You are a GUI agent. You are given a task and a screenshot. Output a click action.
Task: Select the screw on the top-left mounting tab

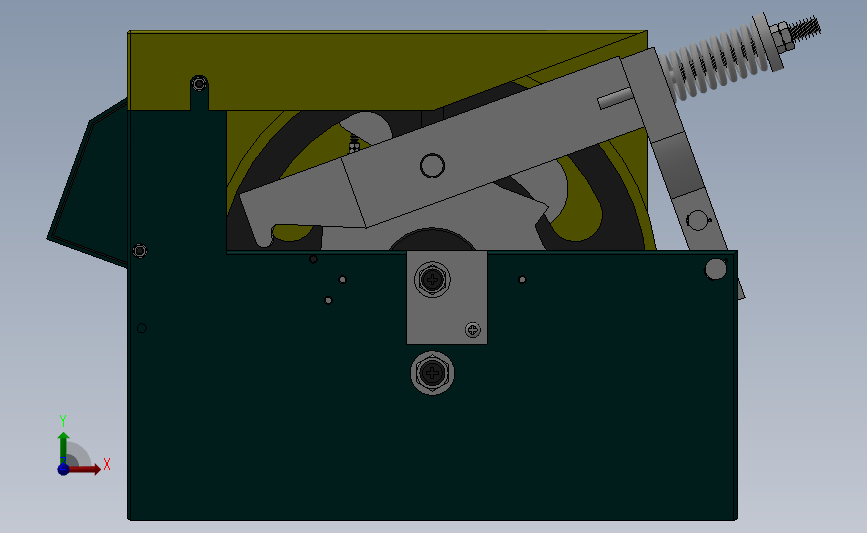tap(199, 84)
